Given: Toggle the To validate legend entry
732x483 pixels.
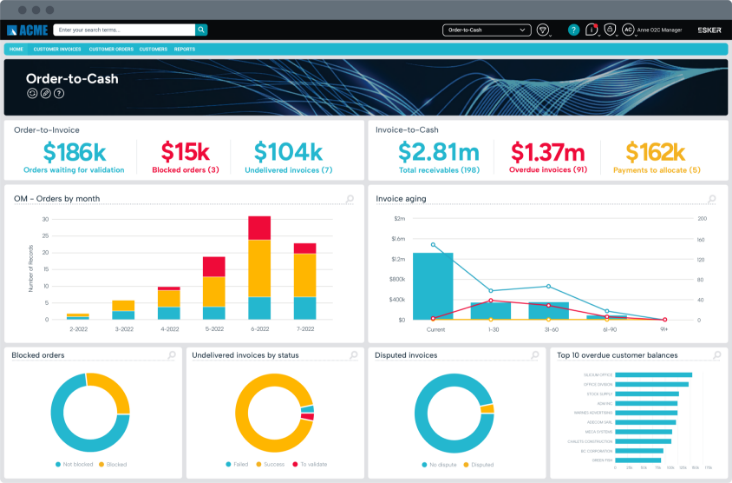Looking at the screenshot, I should coord(312,465).
